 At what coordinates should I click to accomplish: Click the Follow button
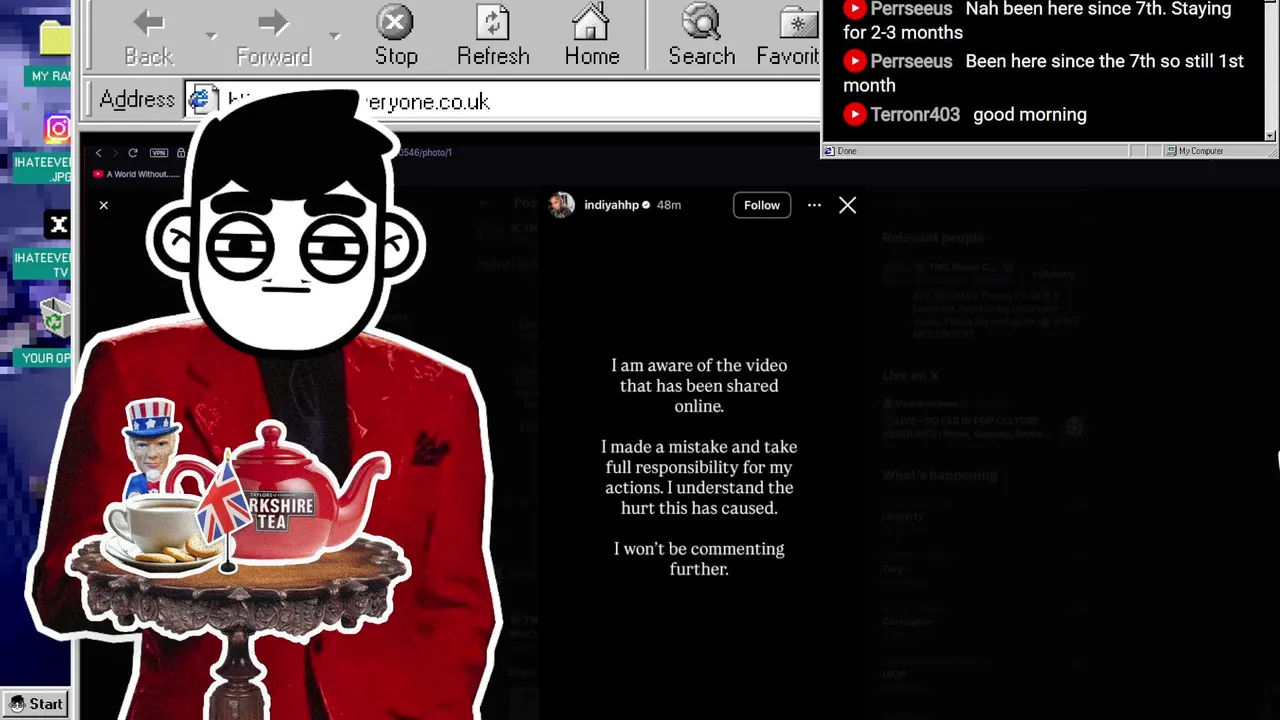tap(762, 205)
